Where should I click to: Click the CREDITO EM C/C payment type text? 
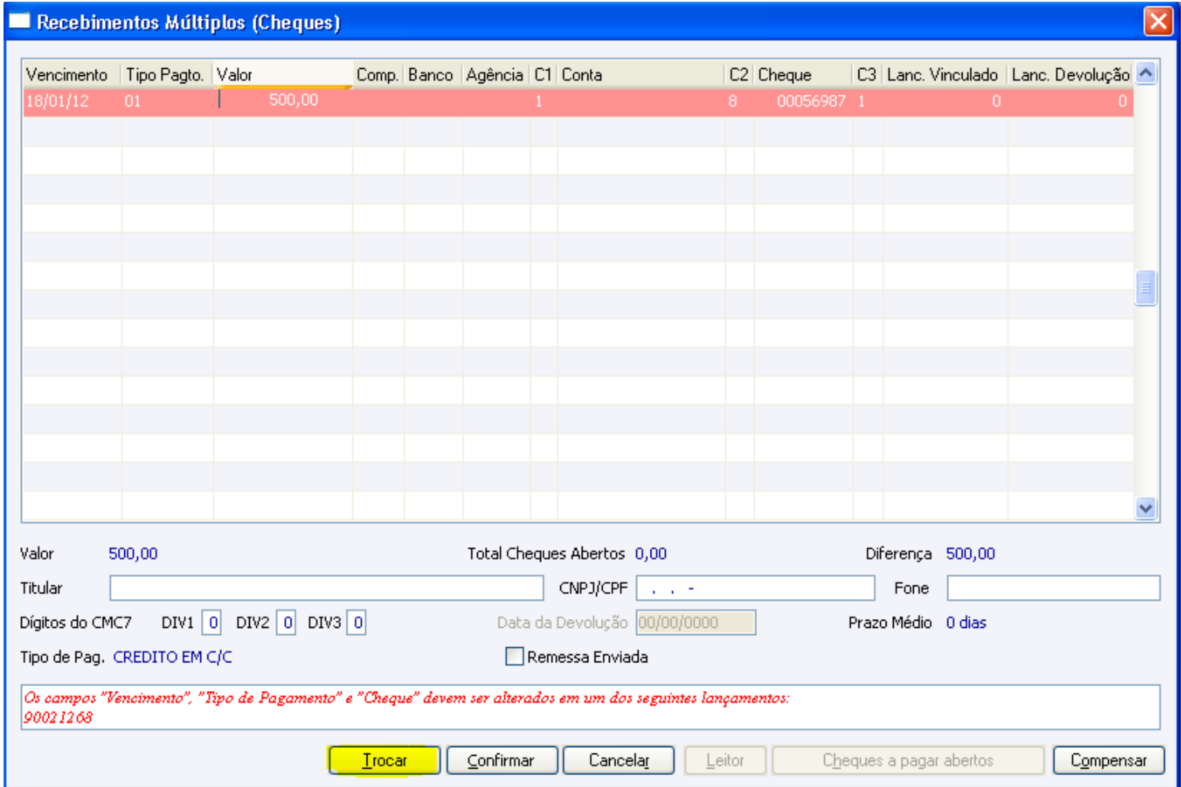[172, 657]
